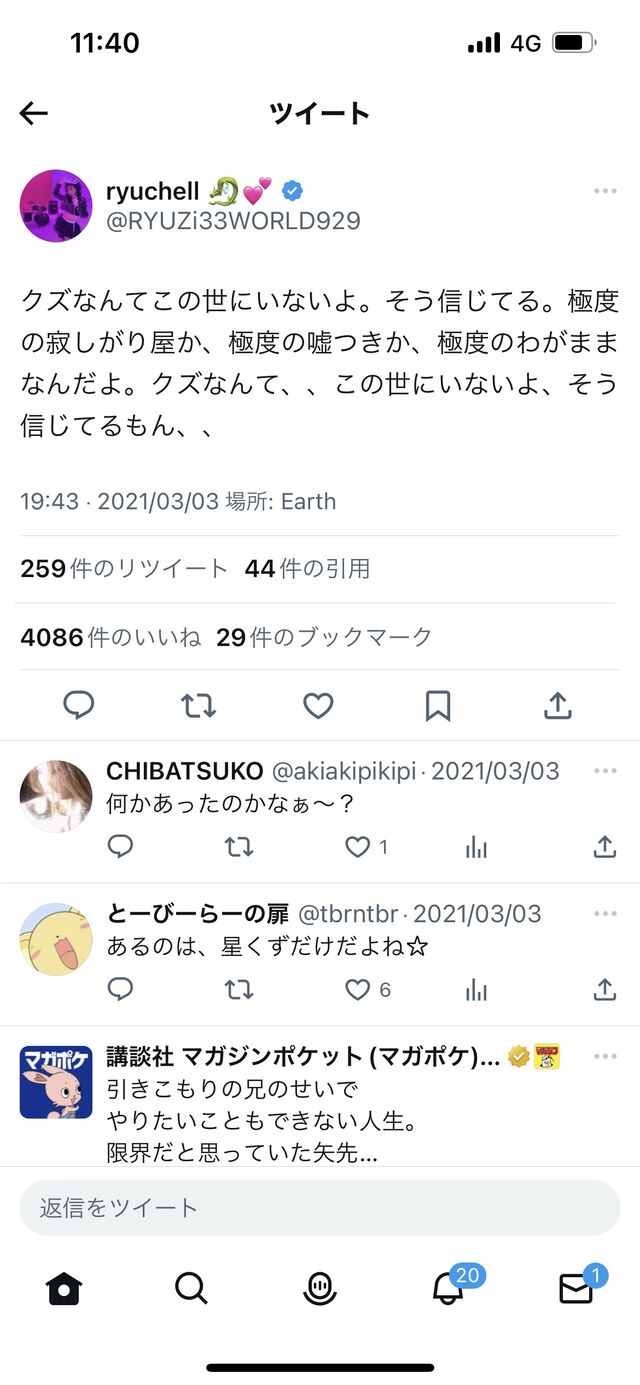Screen dimensions: 640x1385
Task: Bookmark the main tweet
Action: 438,706
